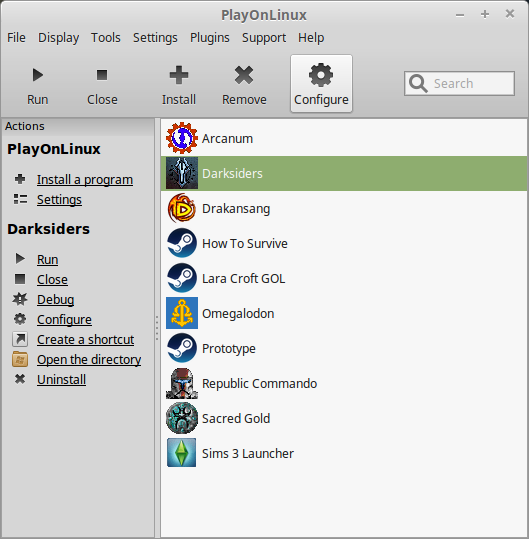
Task: Click the arrow icon beside Create a shortcut
Action: pos(20,339)
